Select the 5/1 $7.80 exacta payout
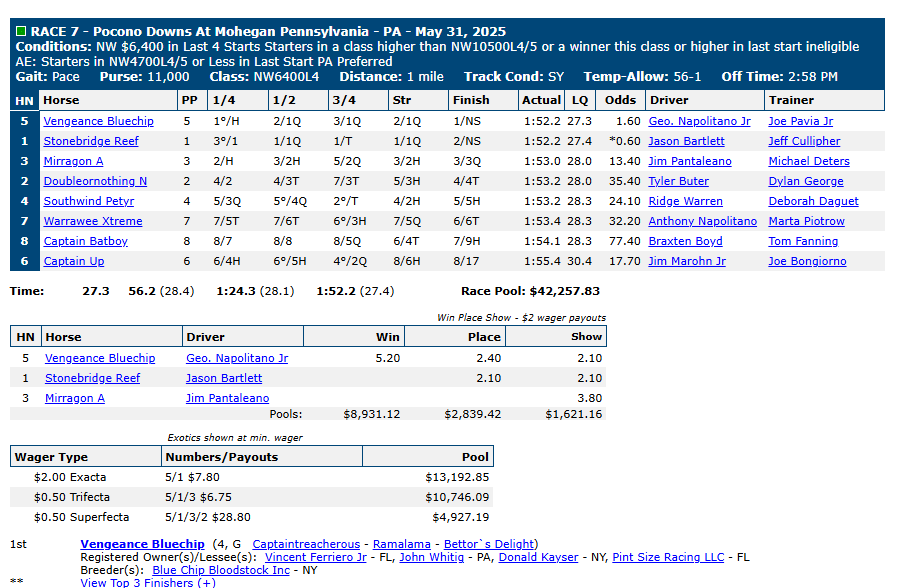The image size is (923, 588). tap(192, 477)
